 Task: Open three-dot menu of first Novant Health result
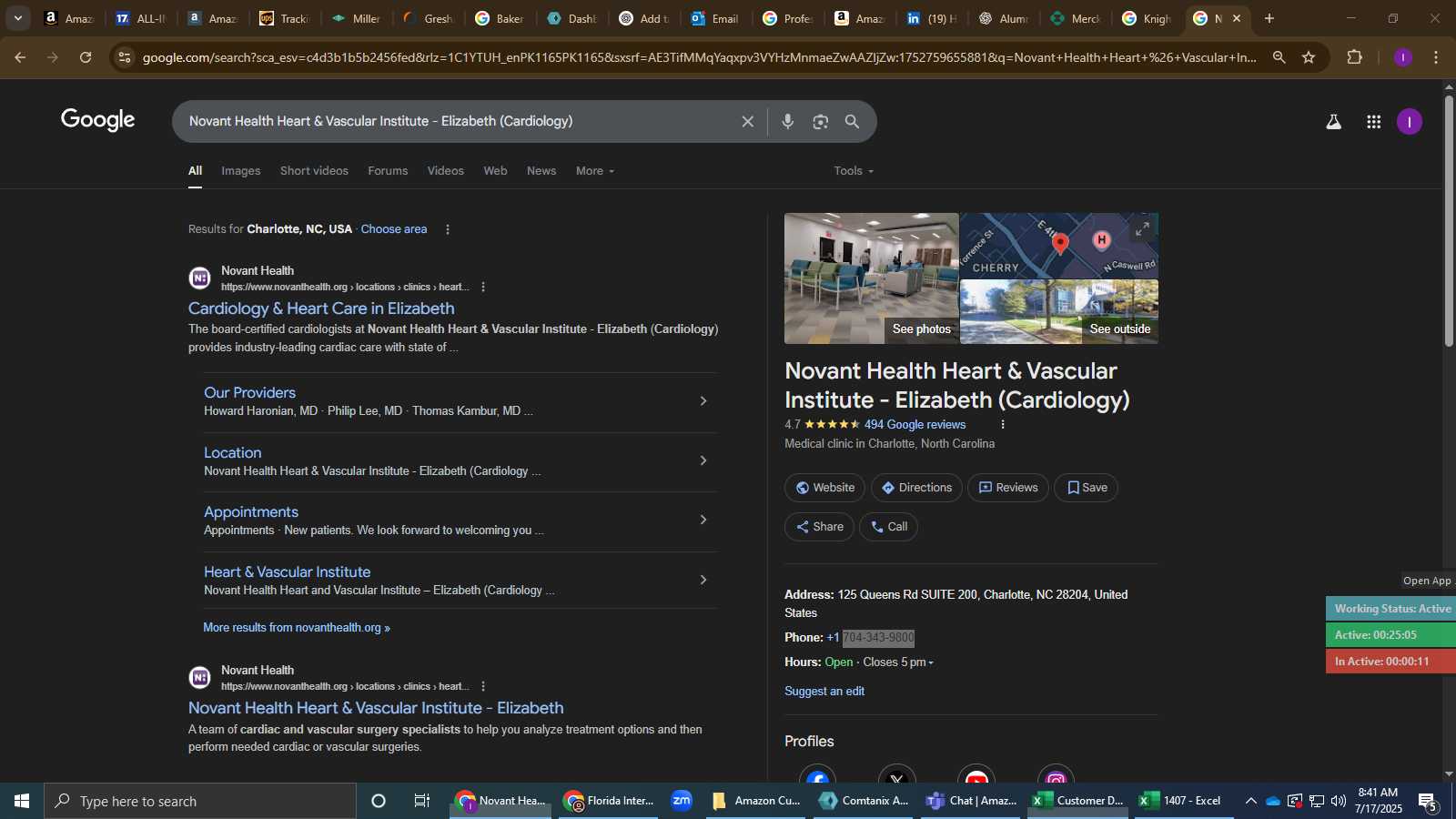tap(483, 287)
